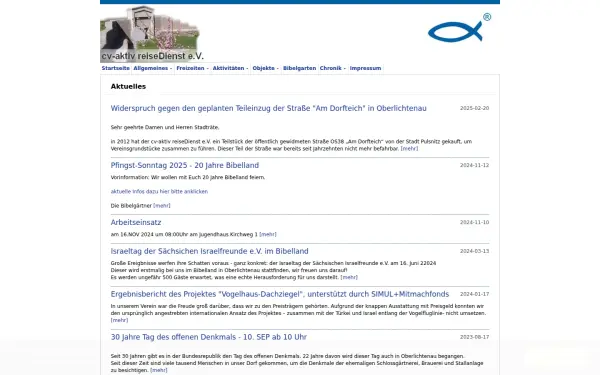Click [mehr] after 'nicht mehr befahrbar'
Viewport: 600px width, 375px height.
point(409,148)
